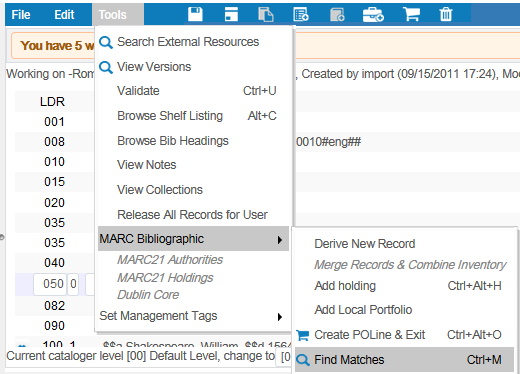Click magnifier icon beside Find Matches

tap(303, 360)
